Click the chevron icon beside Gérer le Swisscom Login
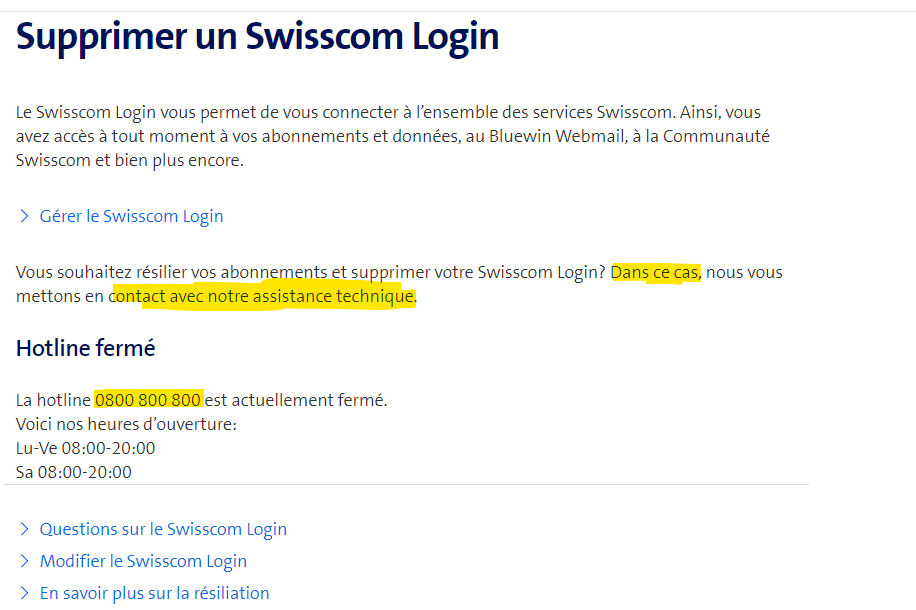916x610 pixels. click(x=24, y=216)
